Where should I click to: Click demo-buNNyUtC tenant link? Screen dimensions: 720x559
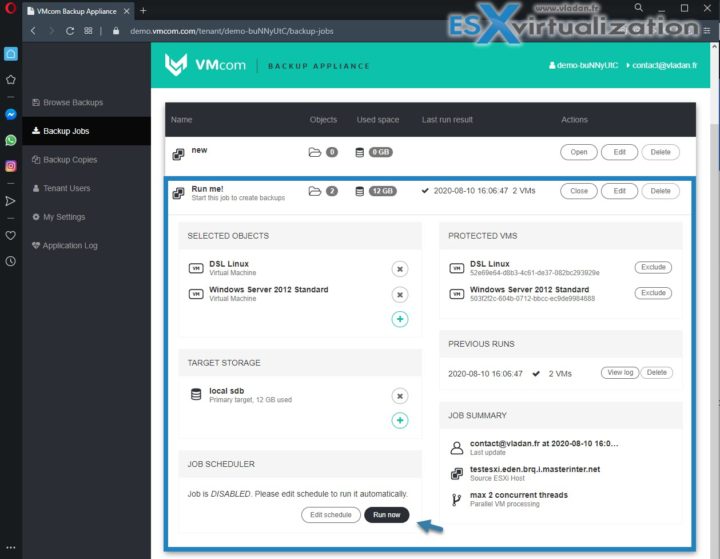(x=583, y=65)
